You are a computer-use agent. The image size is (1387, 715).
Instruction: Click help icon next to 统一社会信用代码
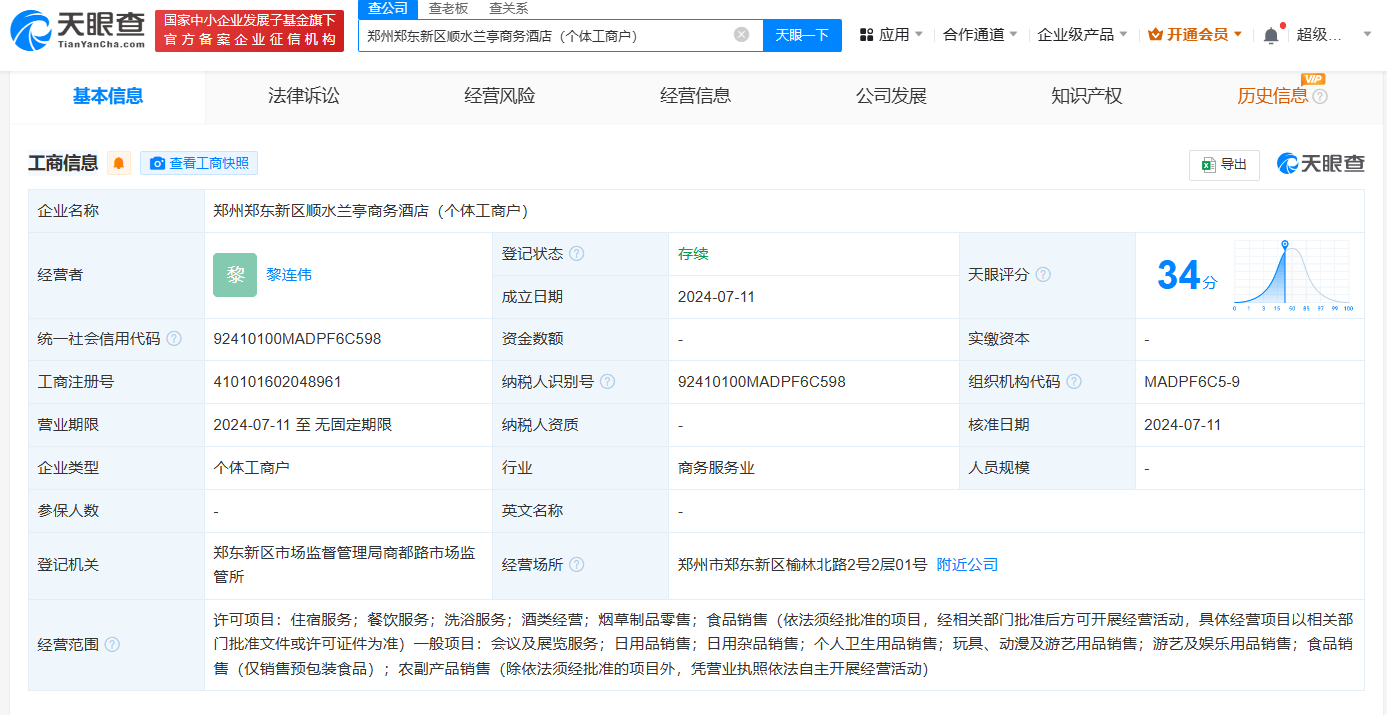point(174,339)
